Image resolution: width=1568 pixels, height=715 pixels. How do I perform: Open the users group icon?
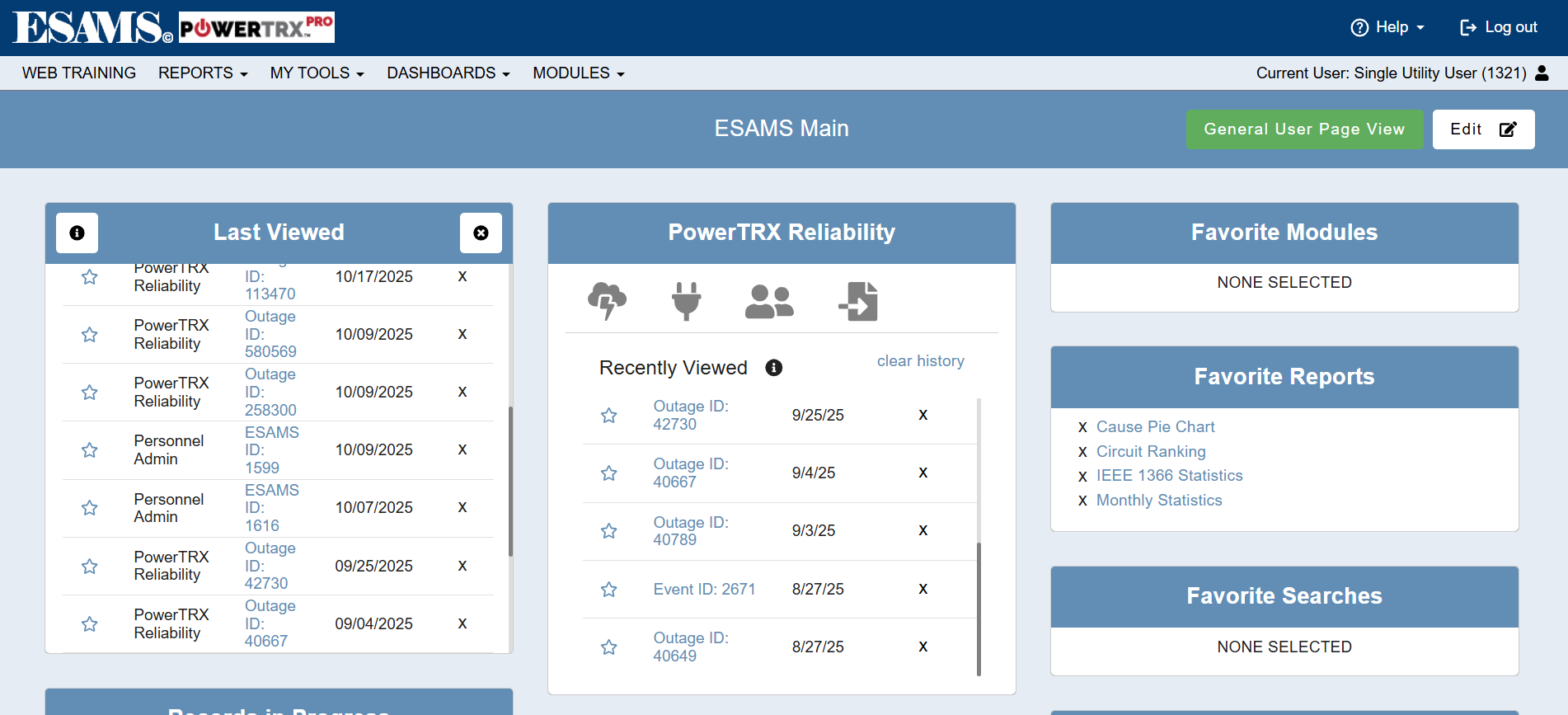coord(769,302)
